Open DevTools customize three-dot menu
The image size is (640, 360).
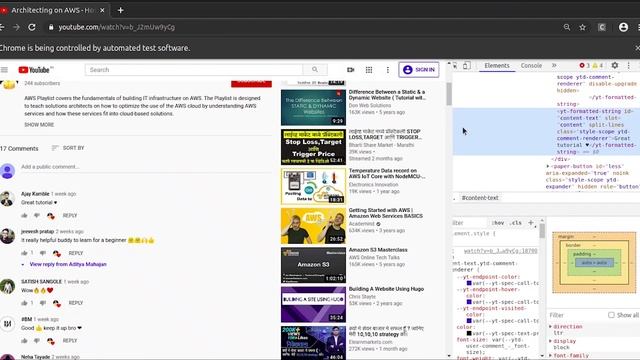[629, 65]
